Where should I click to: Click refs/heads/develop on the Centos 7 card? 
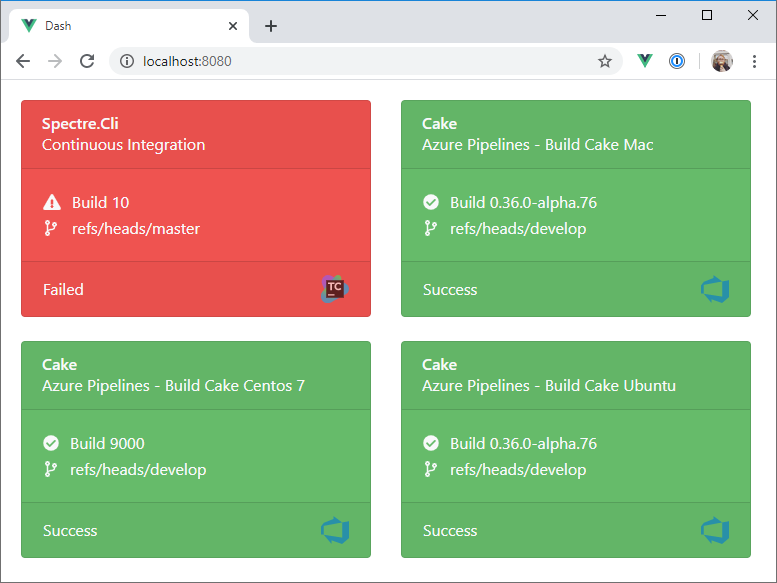coord(138,469)
